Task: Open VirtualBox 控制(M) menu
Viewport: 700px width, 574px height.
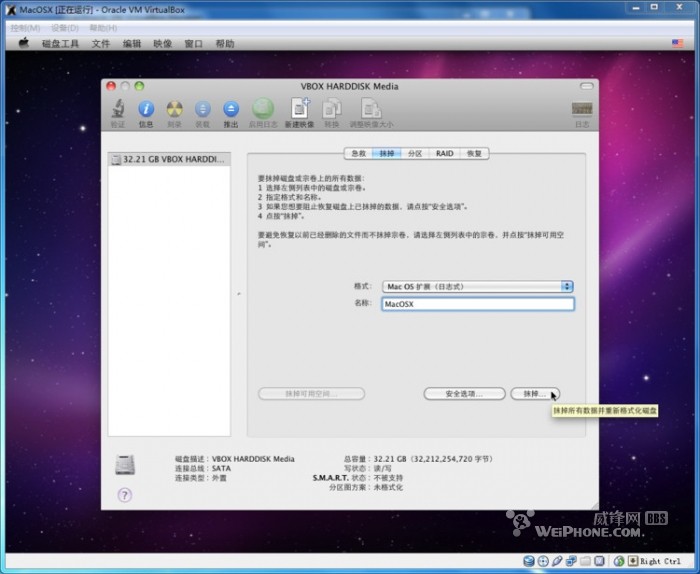Action: [25, 28]
